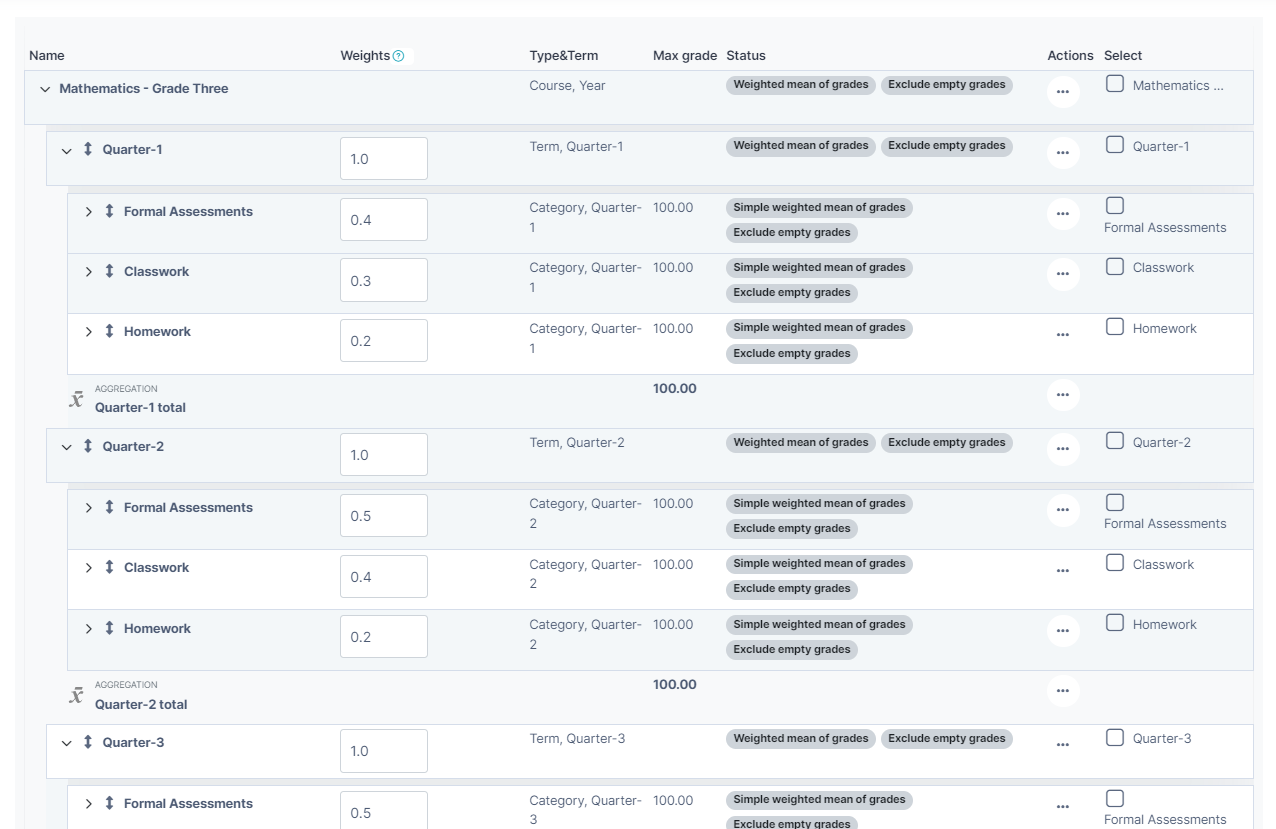The height and width of the screenshot is (829, 1276).
Task: Click the Quarter-2 Classwork category name
Action: tap(156, 568)
